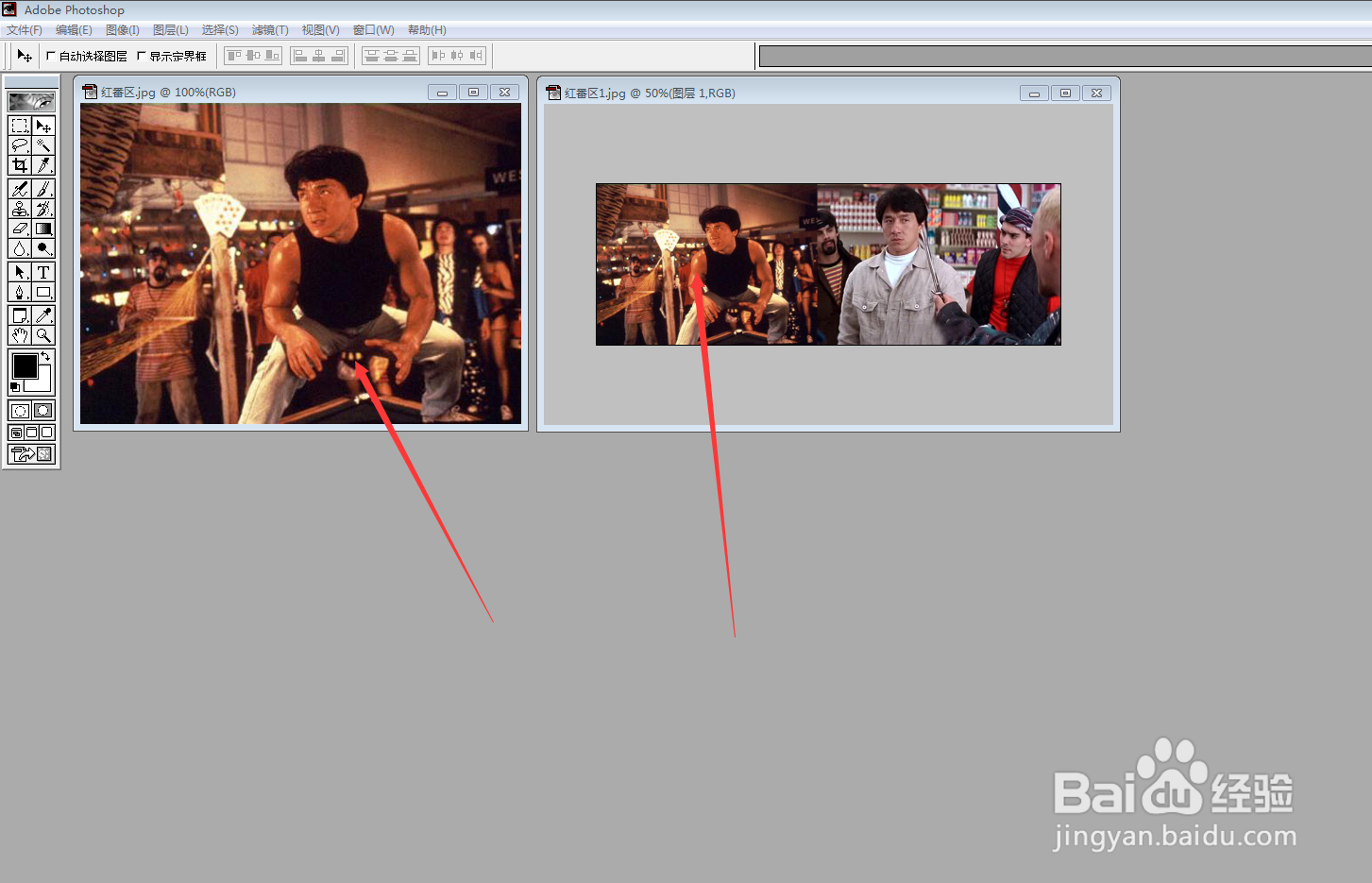The width and height of the screenshot is (1372, 883).
Task: Reset to default foreground and background colors
Action: [14, 387]
